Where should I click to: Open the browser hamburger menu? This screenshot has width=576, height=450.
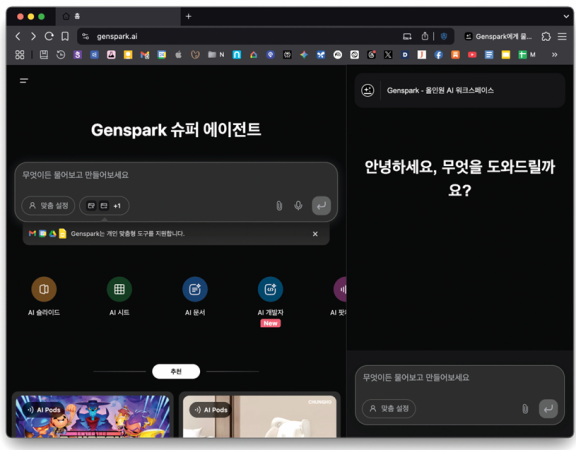(x=562, y=36)
